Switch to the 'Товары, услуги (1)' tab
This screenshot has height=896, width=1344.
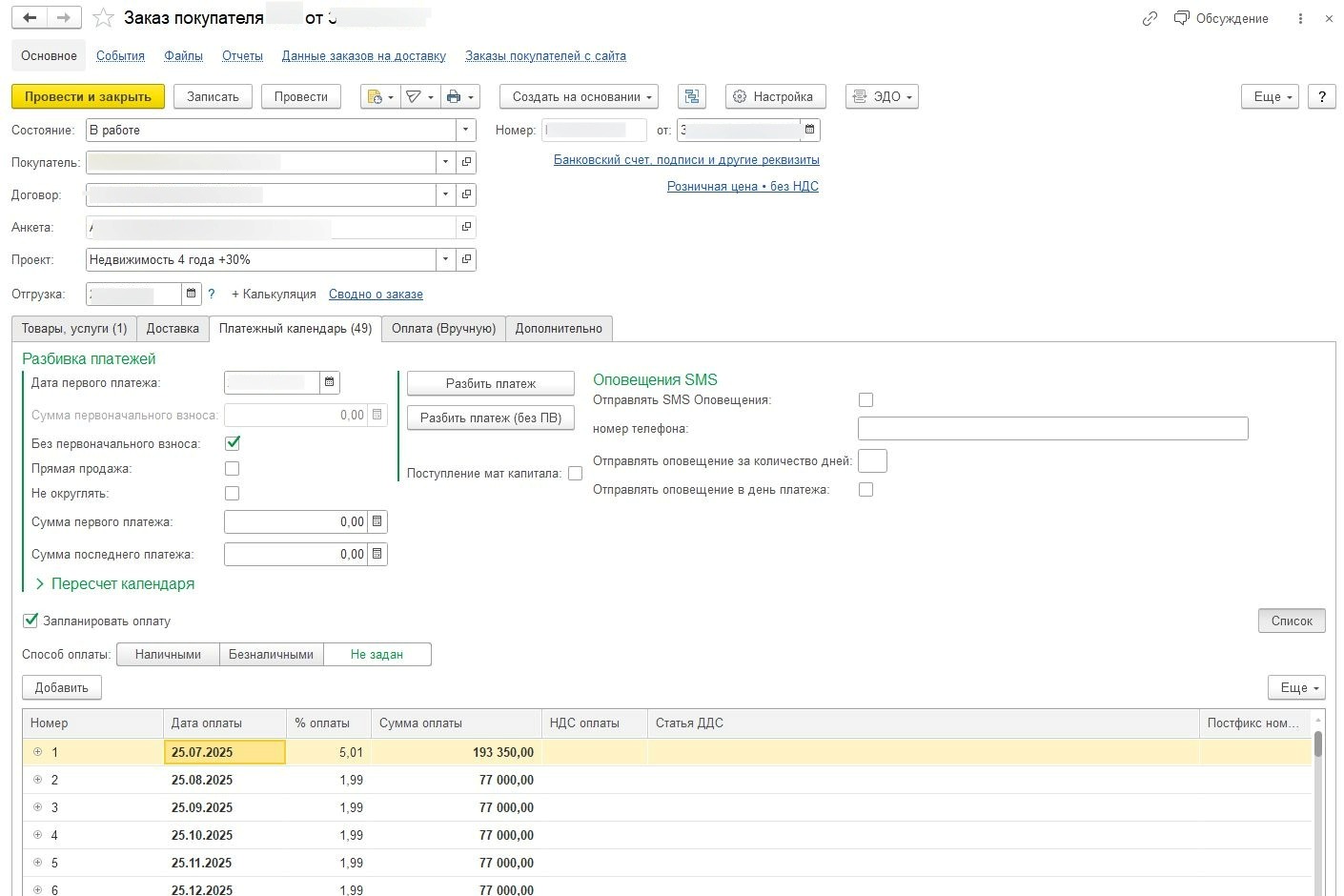[74, 328]
